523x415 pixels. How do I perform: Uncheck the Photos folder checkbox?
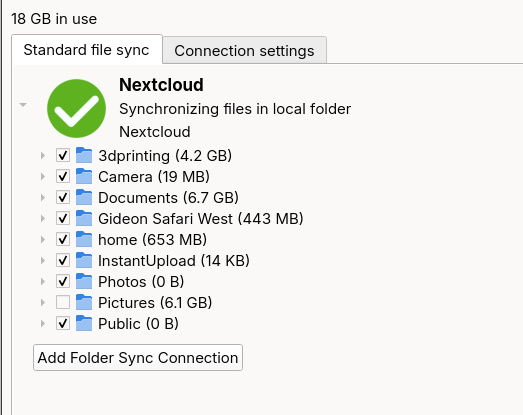coord(63,282)
